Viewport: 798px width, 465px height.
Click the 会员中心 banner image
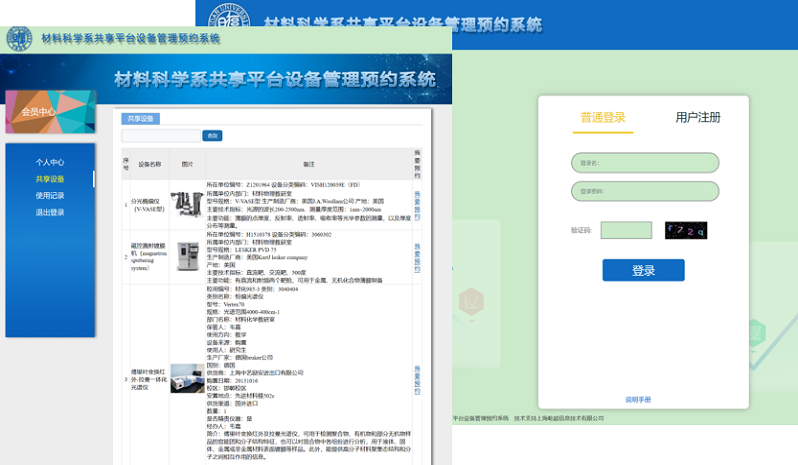pyautogui.click(x=50, y=112)
